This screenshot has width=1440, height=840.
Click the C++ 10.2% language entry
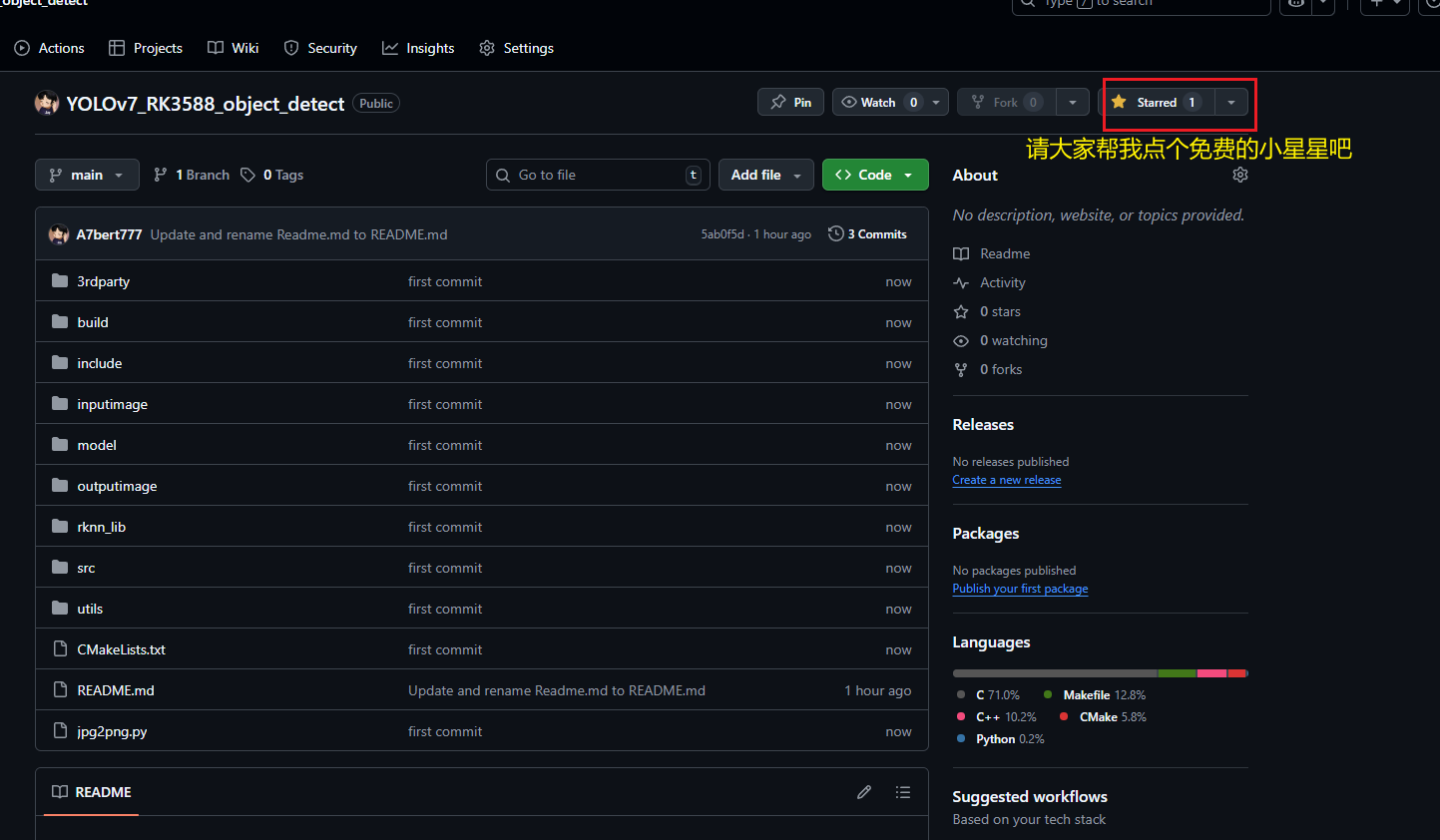pyautogui.click(x=996, y=717)
